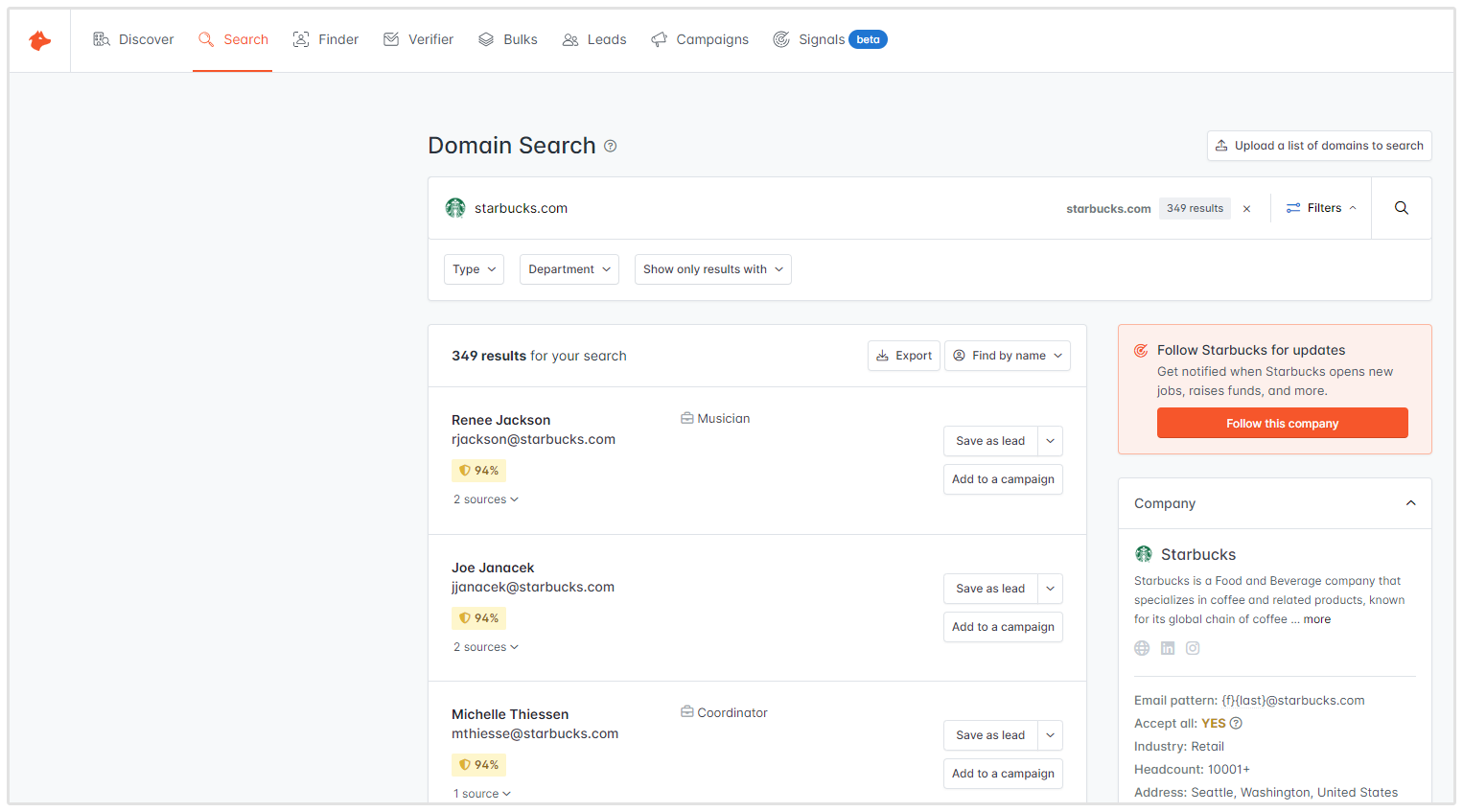Open the Type filter dropdown
Viewport: 1463px width, 812px height.
(474, 269)
